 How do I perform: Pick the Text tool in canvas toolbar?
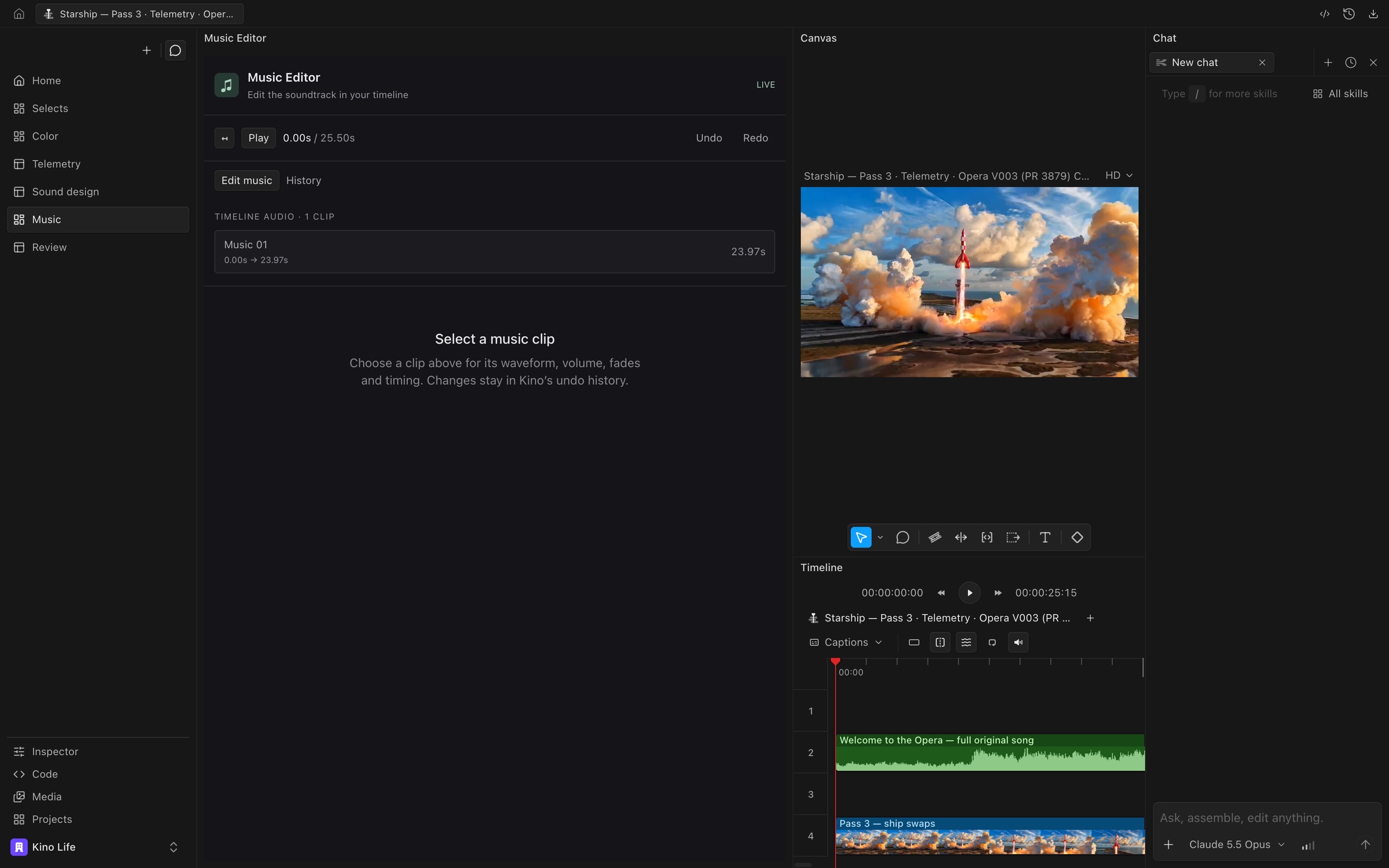(1045, 538)
